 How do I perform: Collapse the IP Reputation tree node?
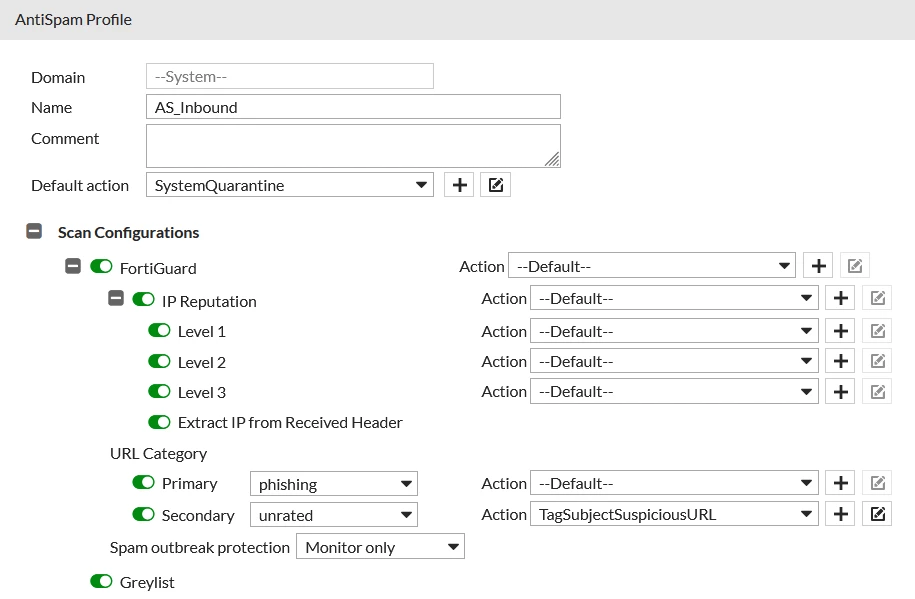[x=116, y=299]
